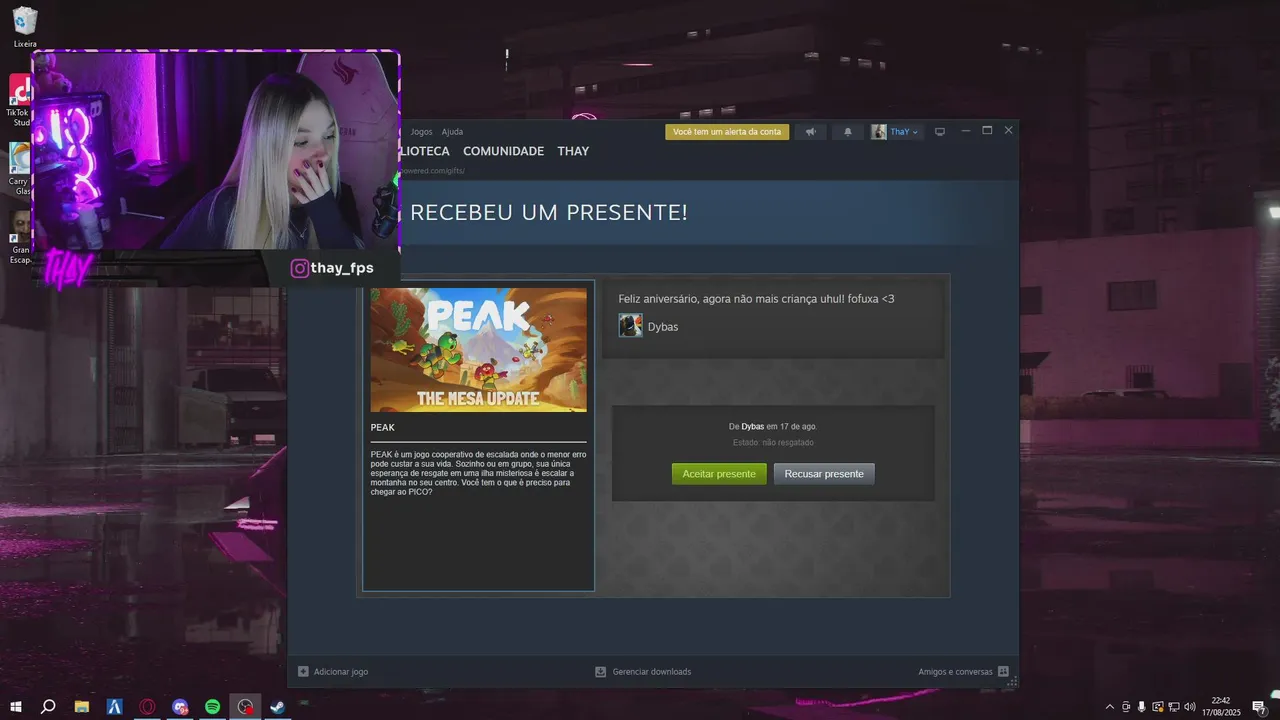This screenshot has height=720, width=1280.
Task: Open the clock showing 22:42
Action: click(x=1221, y=707)
